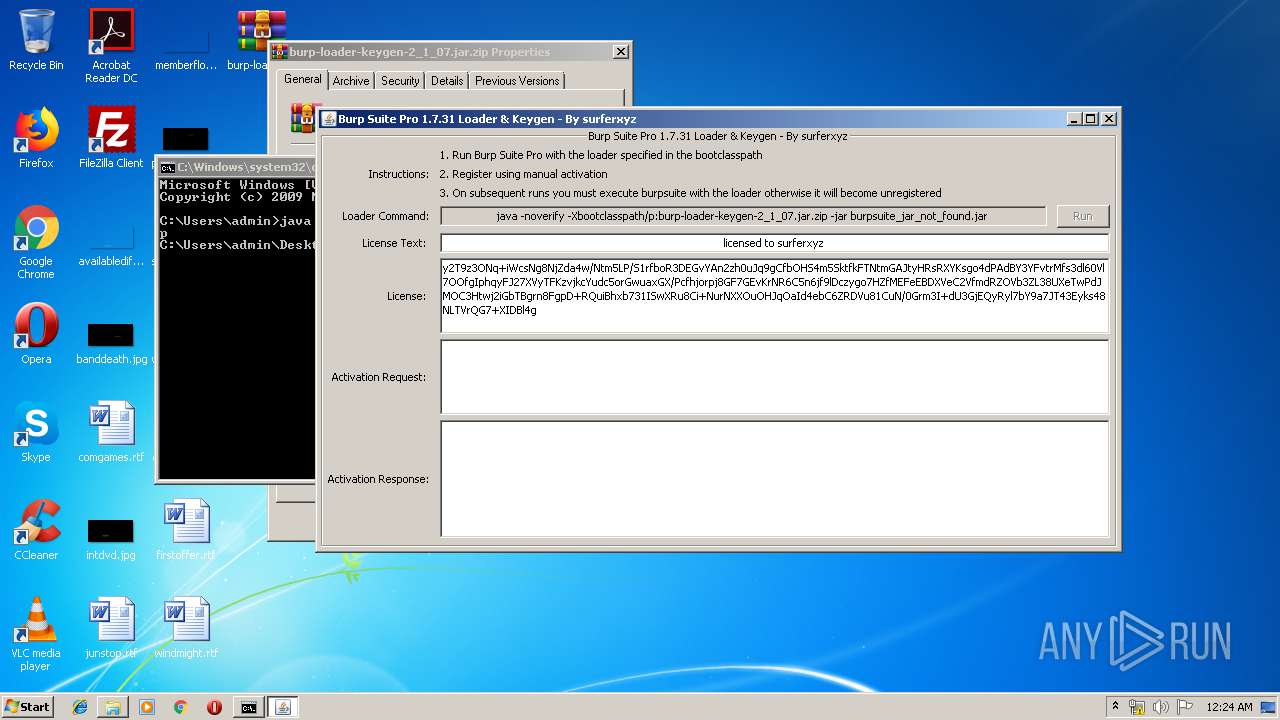
Task: Open the Security tab in Properties
Action: pos(400,81)
